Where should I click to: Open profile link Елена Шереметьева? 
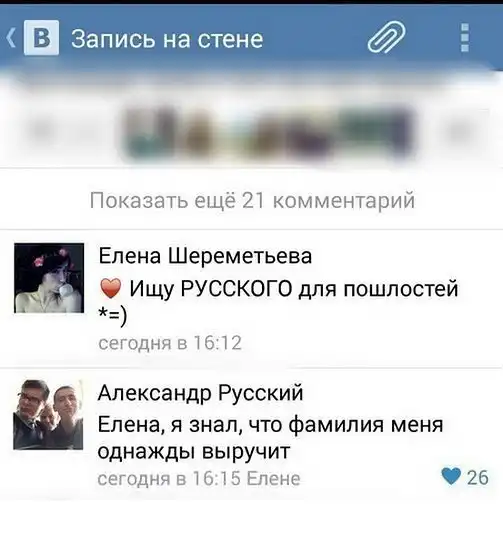coord(205,256)
